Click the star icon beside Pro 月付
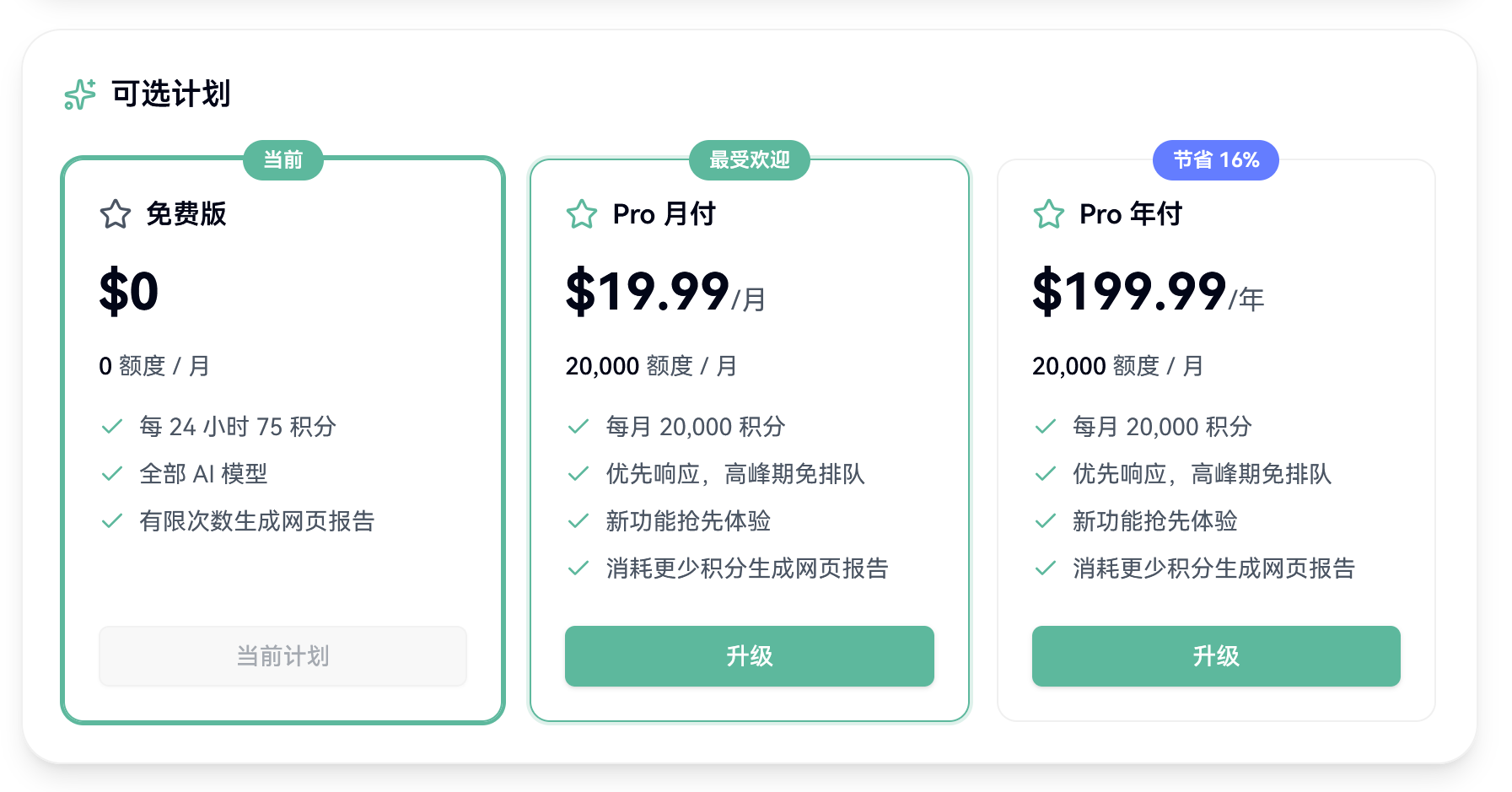This screenshot has width=1512, height=792. [582, 214]
